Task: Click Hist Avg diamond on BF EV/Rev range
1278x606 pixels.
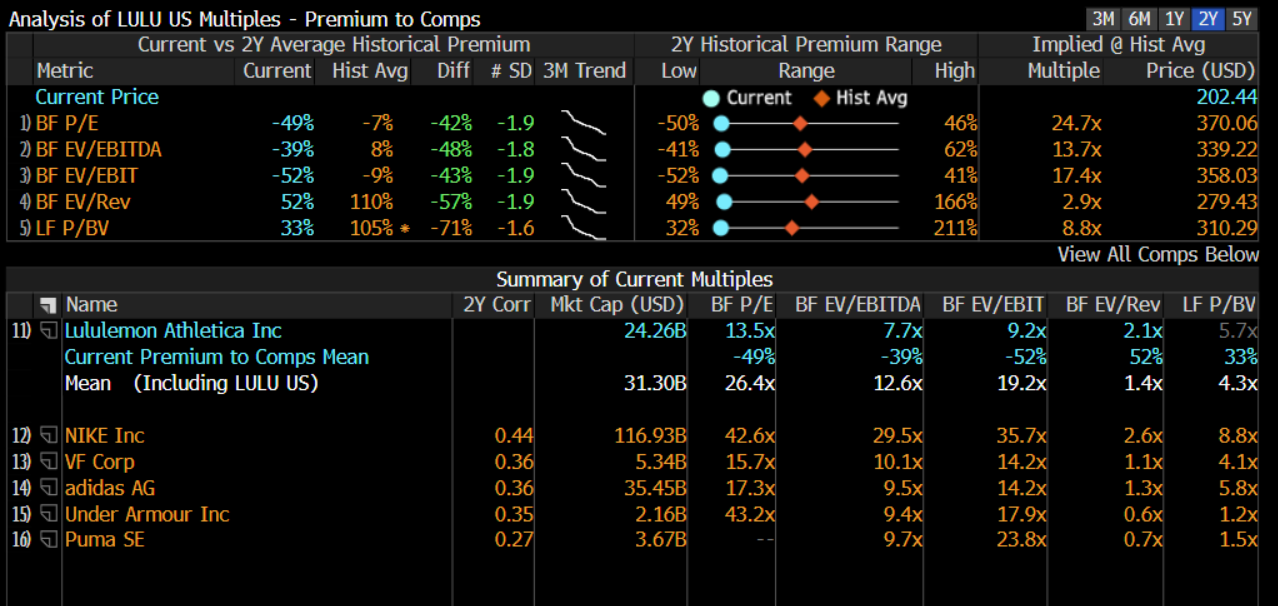Action: coord(812,202)
